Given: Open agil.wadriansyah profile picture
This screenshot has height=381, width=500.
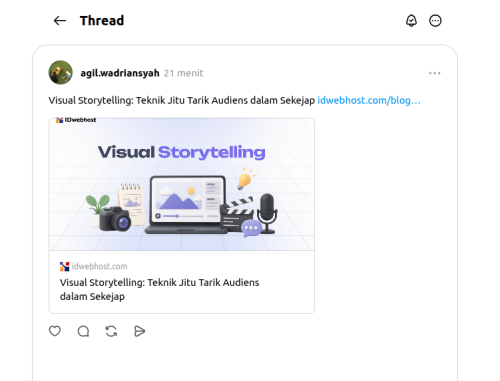Looking at the screenshot, I should coord(61,73).
